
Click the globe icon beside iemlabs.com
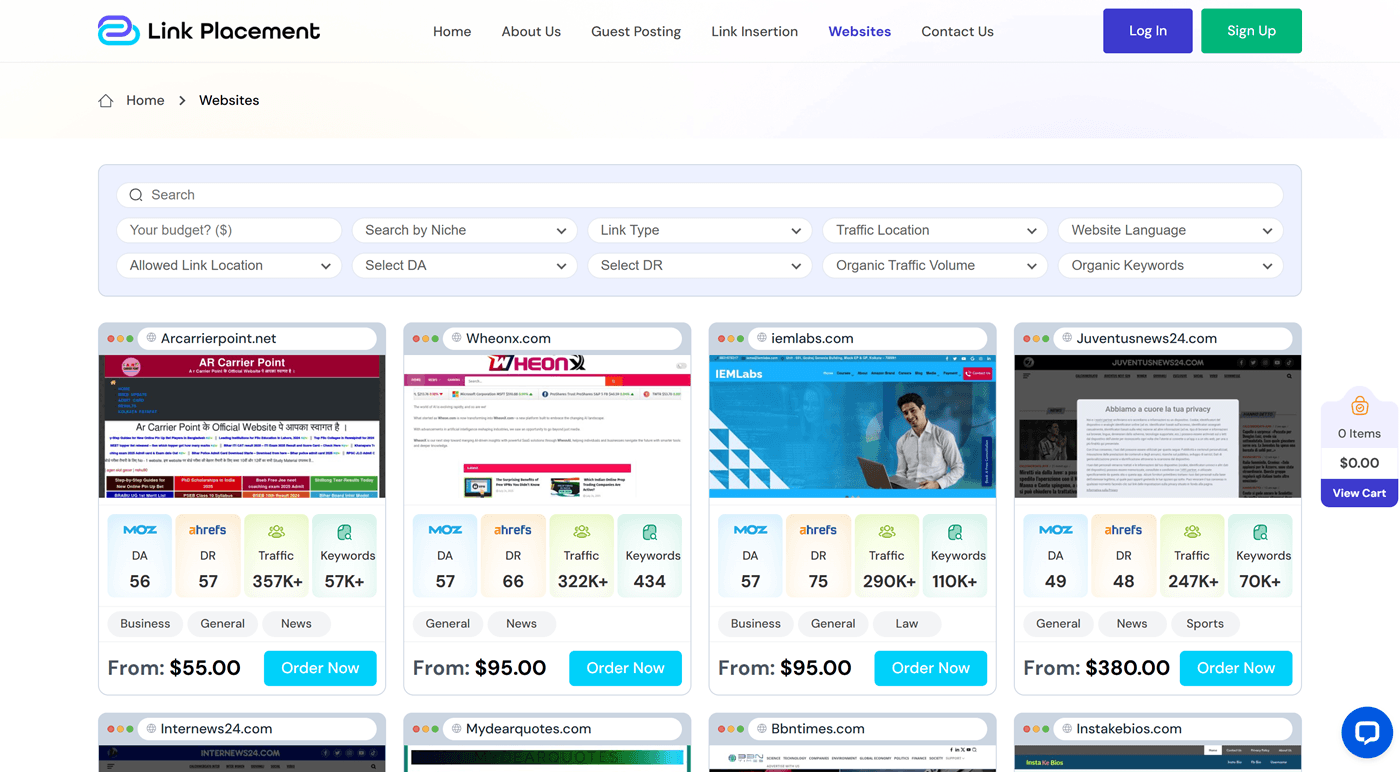[x=762, y=338]
